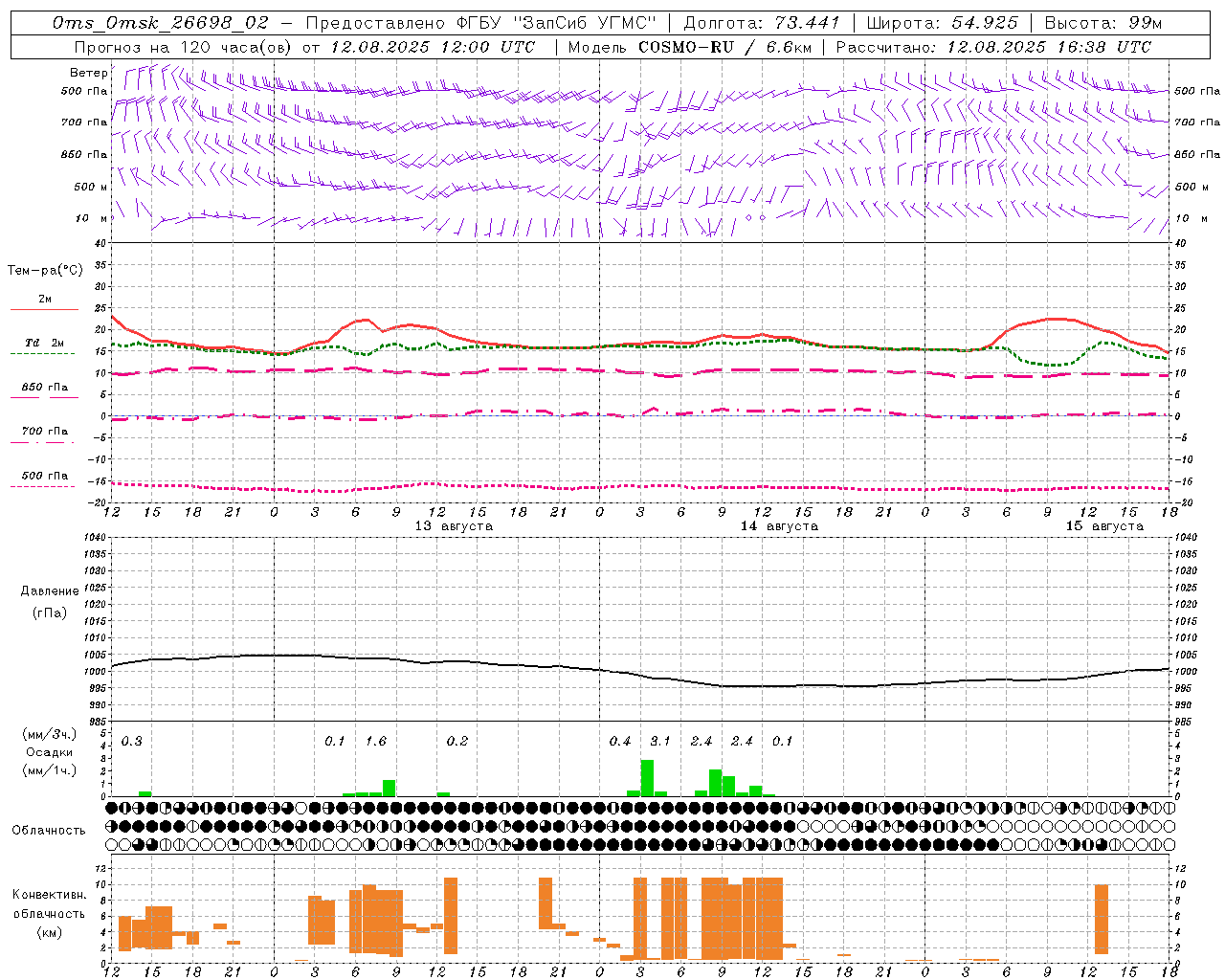Image resolution: width=1225 pixels, height=980 pixels.
Task: Select the text 'Предоставлено ФГБУ "ЗапСиб УГМС"'
Action: coord(481,22)
